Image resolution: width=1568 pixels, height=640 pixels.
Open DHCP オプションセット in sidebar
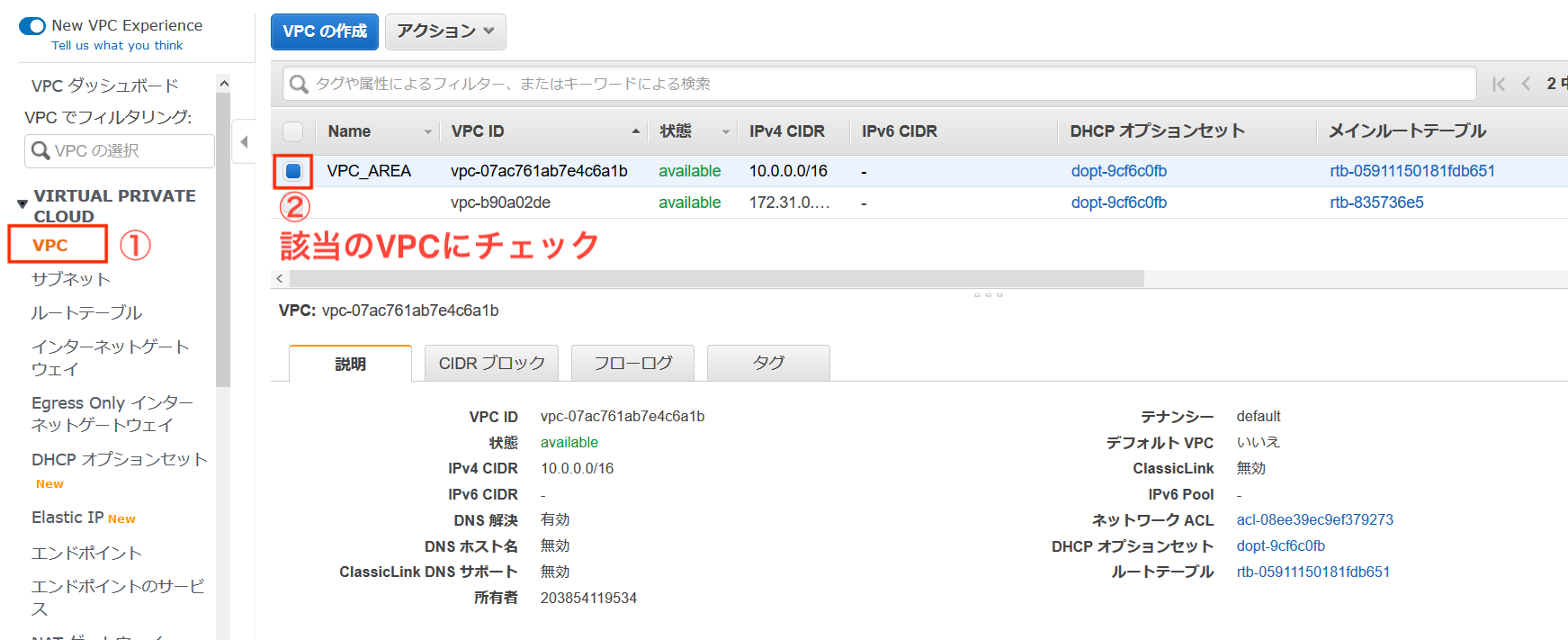click(x=119, y=459)
